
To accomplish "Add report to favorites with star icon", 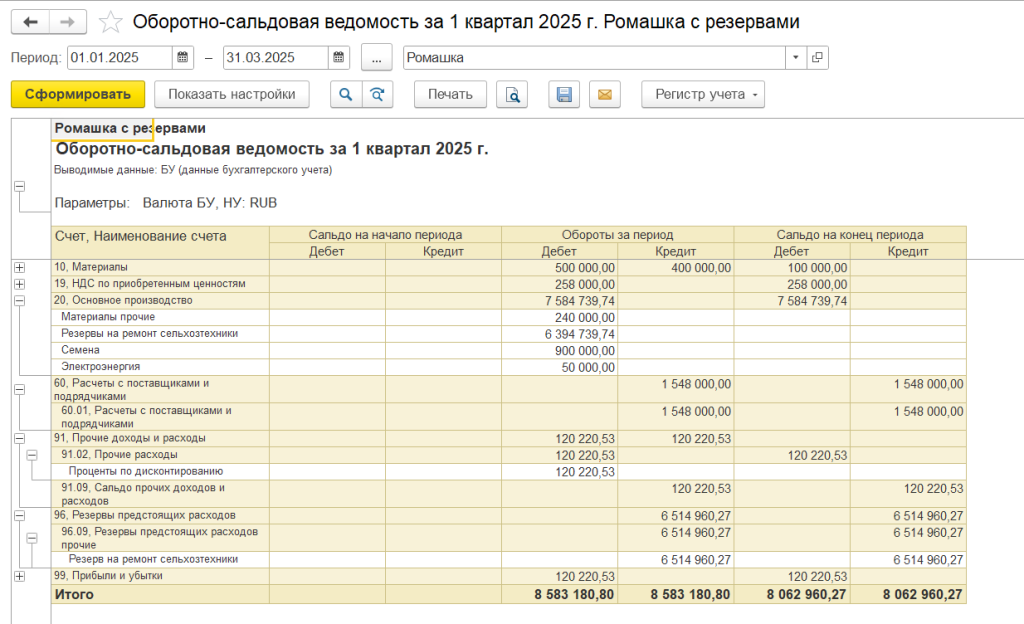I will (x=112, y=22).
